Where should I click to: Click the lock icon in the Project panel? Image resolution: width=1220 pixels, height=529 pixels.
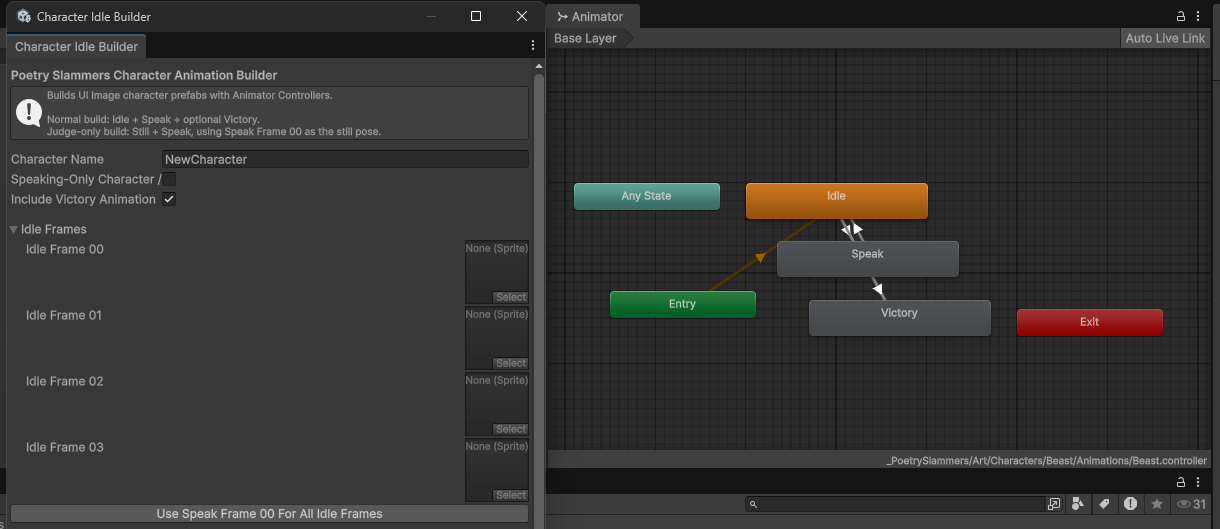click(x=1181, y=483)
